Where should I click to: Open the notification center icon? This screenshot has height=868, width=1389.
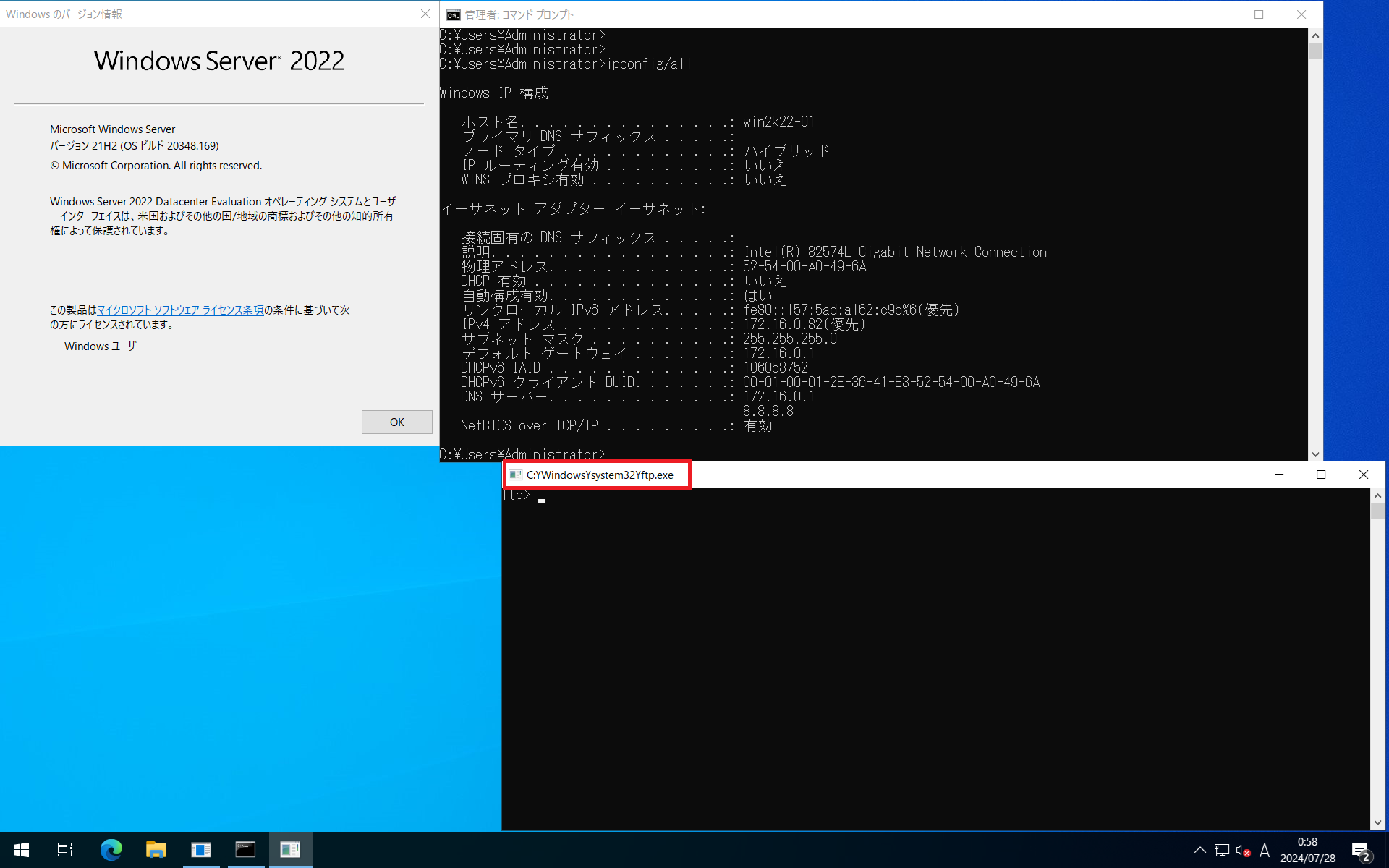(1361, 851)
